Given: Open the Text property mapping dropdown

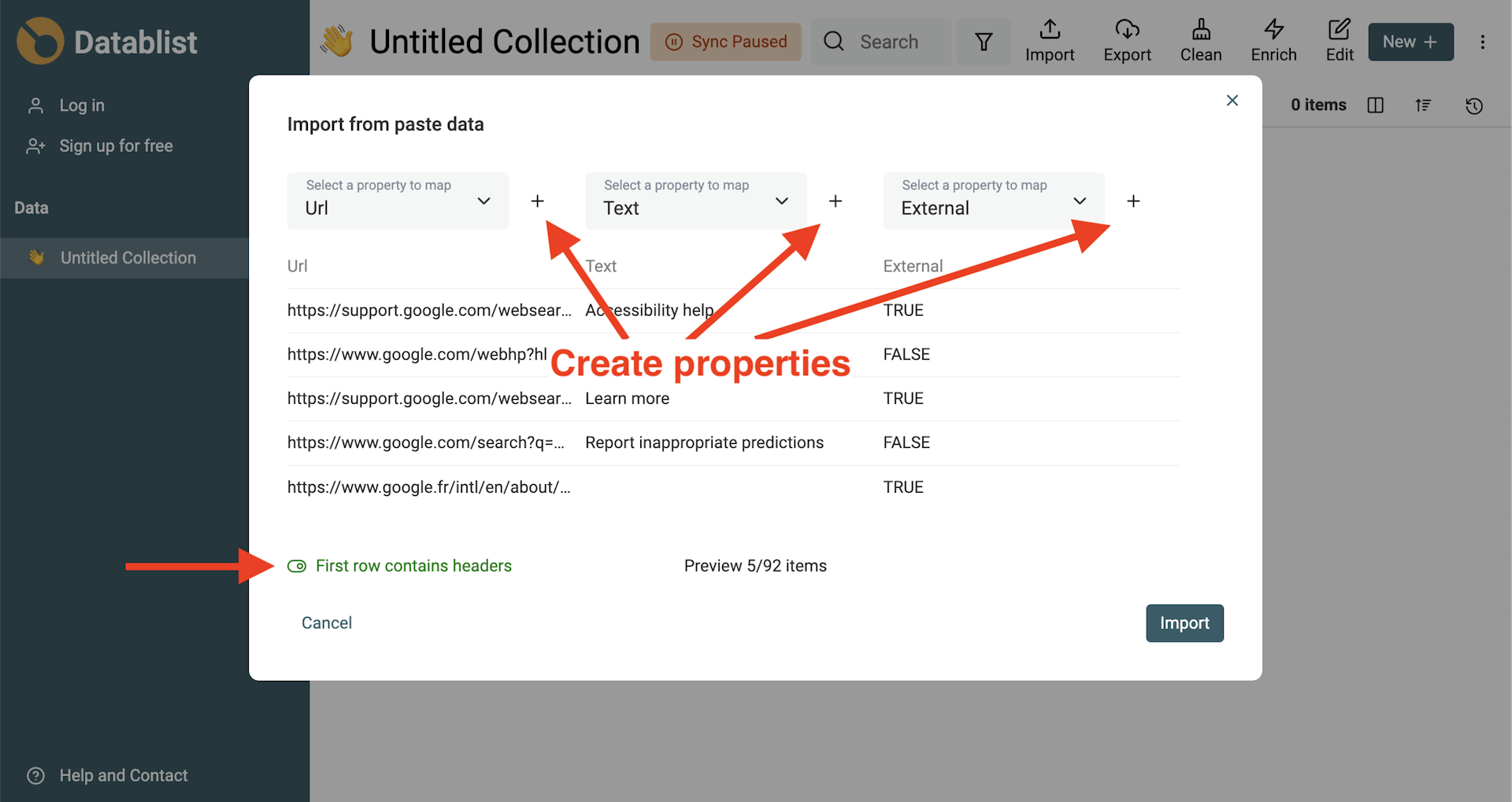Looking at the screenshot, I should 695,201.
